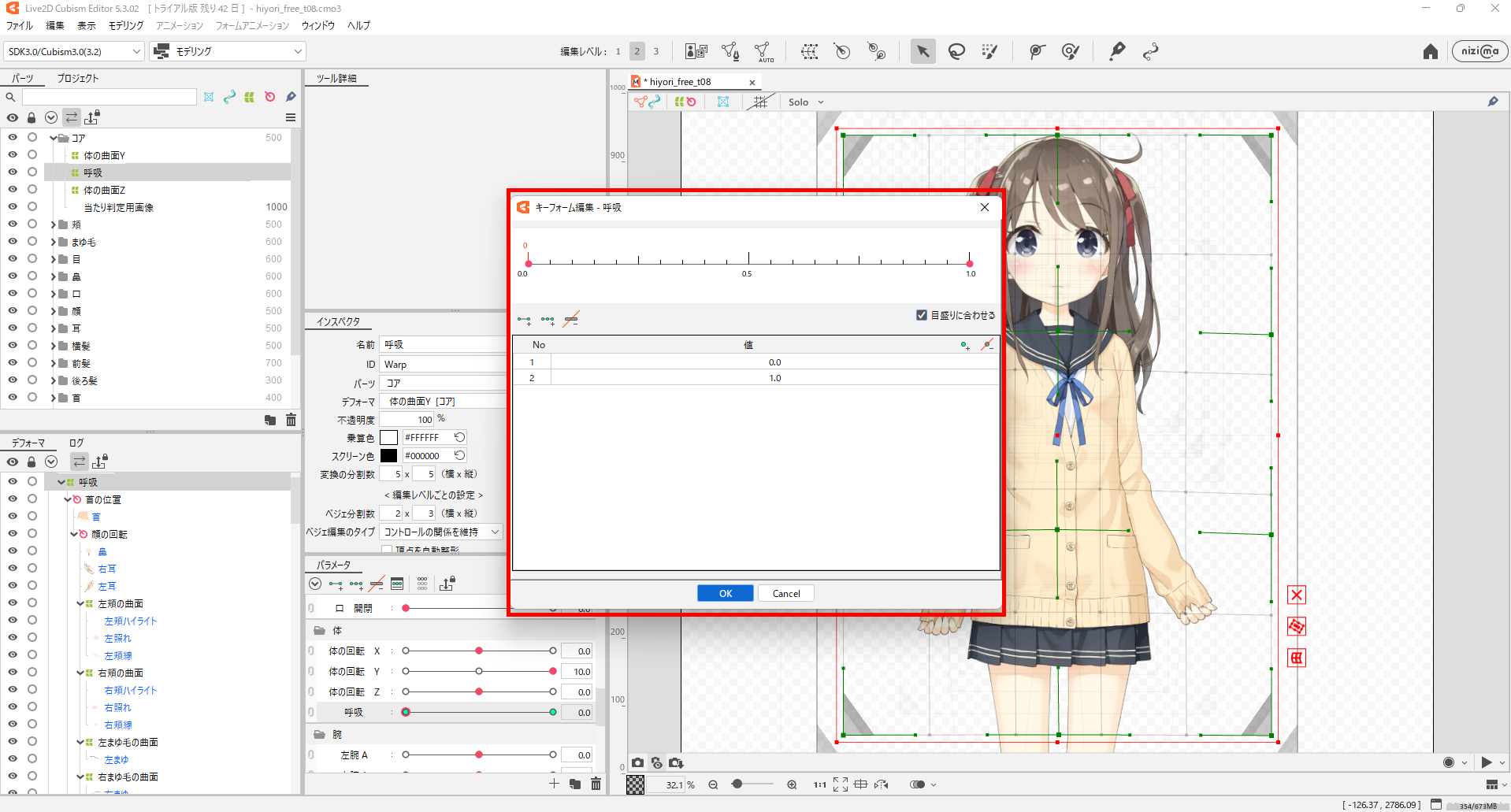Click the 不透明度 opacity value field
The height and width of the screenshot is (812, 1511).
point(407,420)
